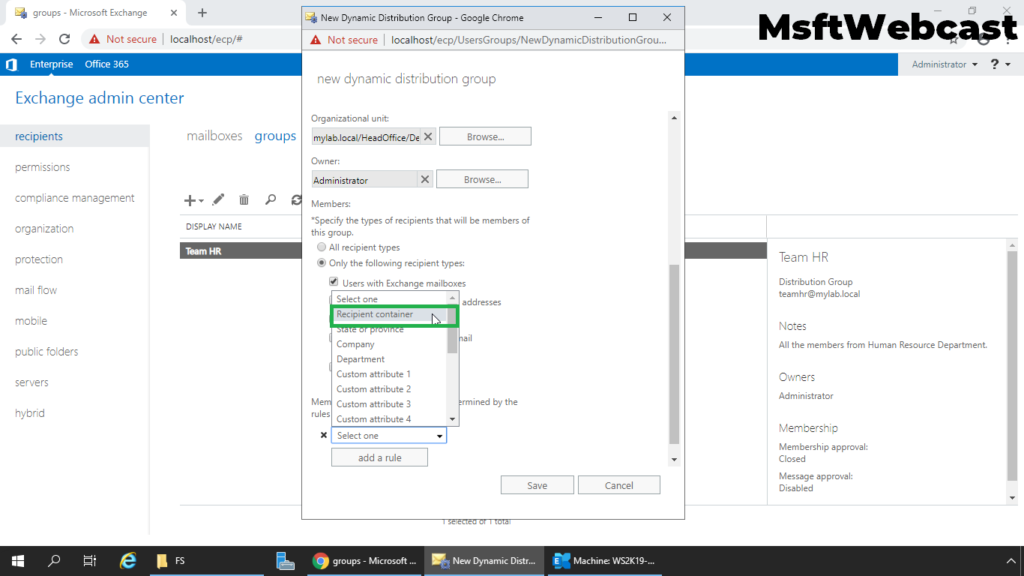Launch Internet Explorer from the taskbar
This screenshot has width=1024, height=576.
[x=128, y=560]
